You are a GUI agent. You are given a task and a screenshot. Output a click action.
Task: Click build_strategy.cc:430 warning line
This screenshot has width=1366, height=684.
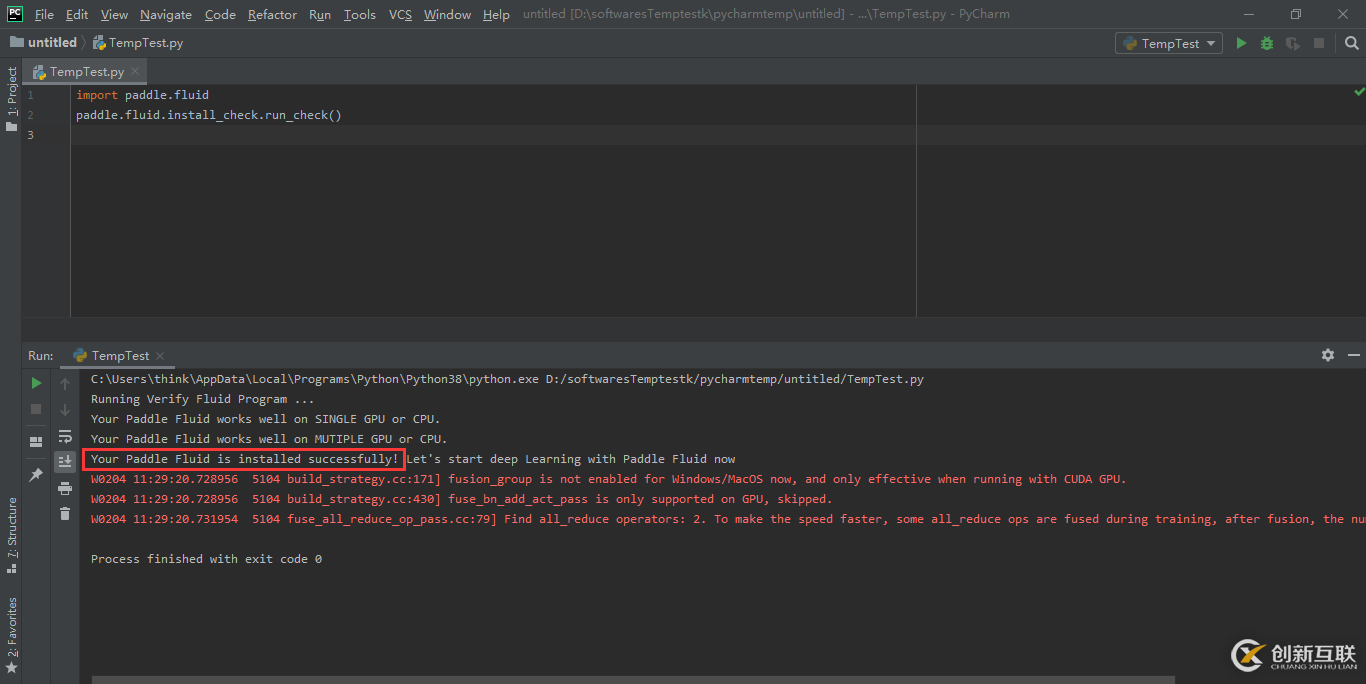pos(461,499)
